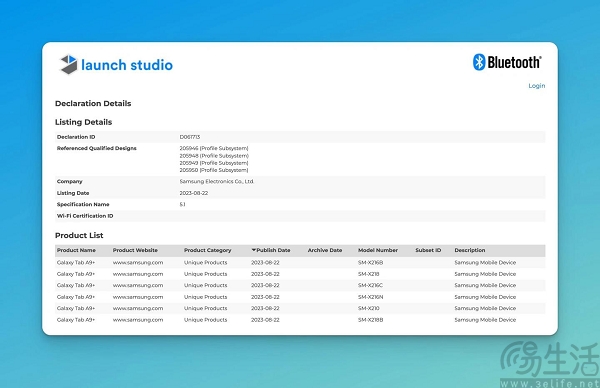Click model number SM-X216B
Viewport: 600px width, 388px height.
point(370,262)
